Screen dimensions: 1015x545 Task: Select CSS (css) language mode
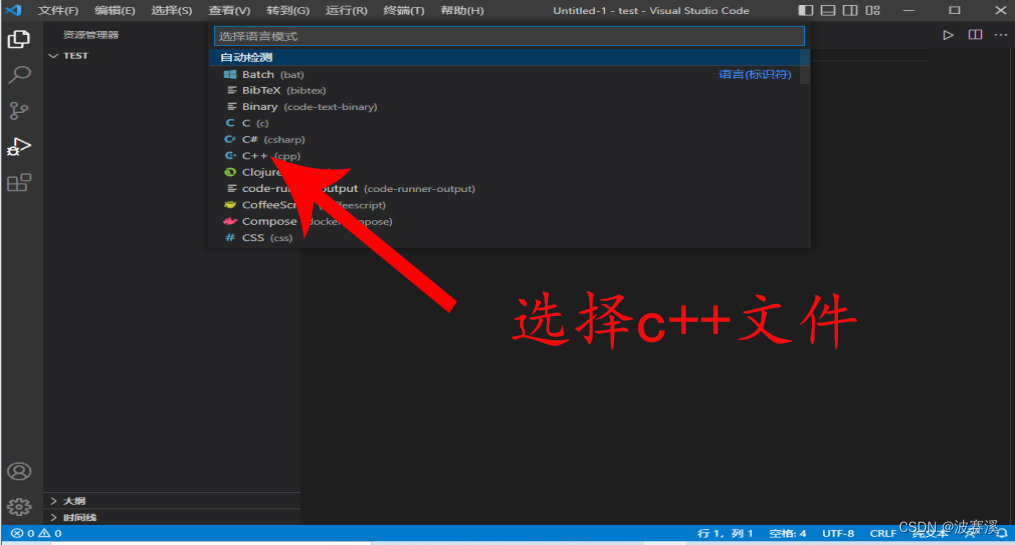(509, 238)
